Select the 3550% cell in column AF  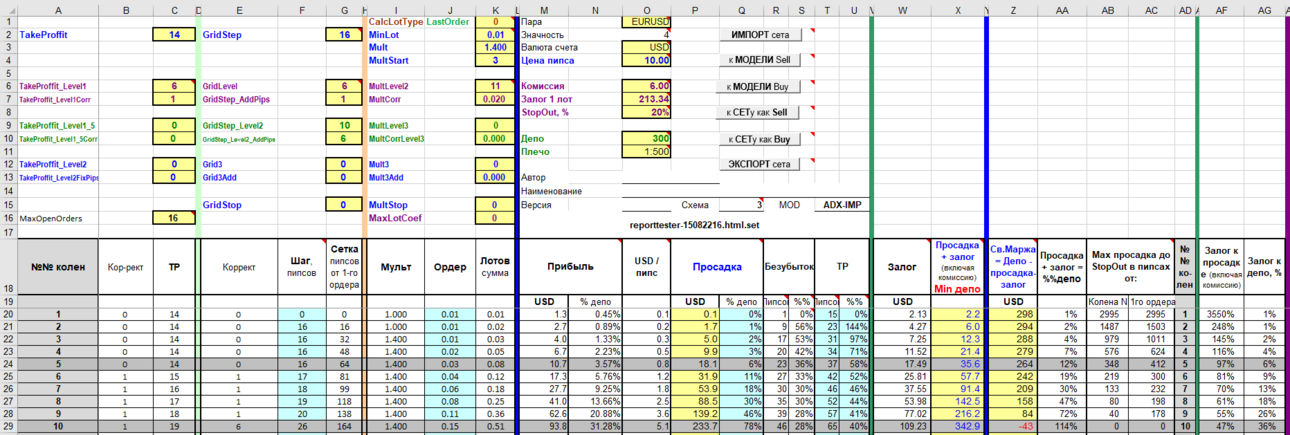coord(1221,314)
